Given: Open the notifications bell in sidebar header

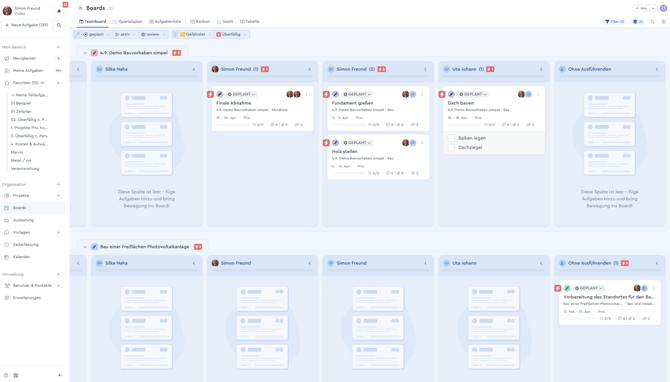Looking at the screenshot, I should tap(59, 11).
